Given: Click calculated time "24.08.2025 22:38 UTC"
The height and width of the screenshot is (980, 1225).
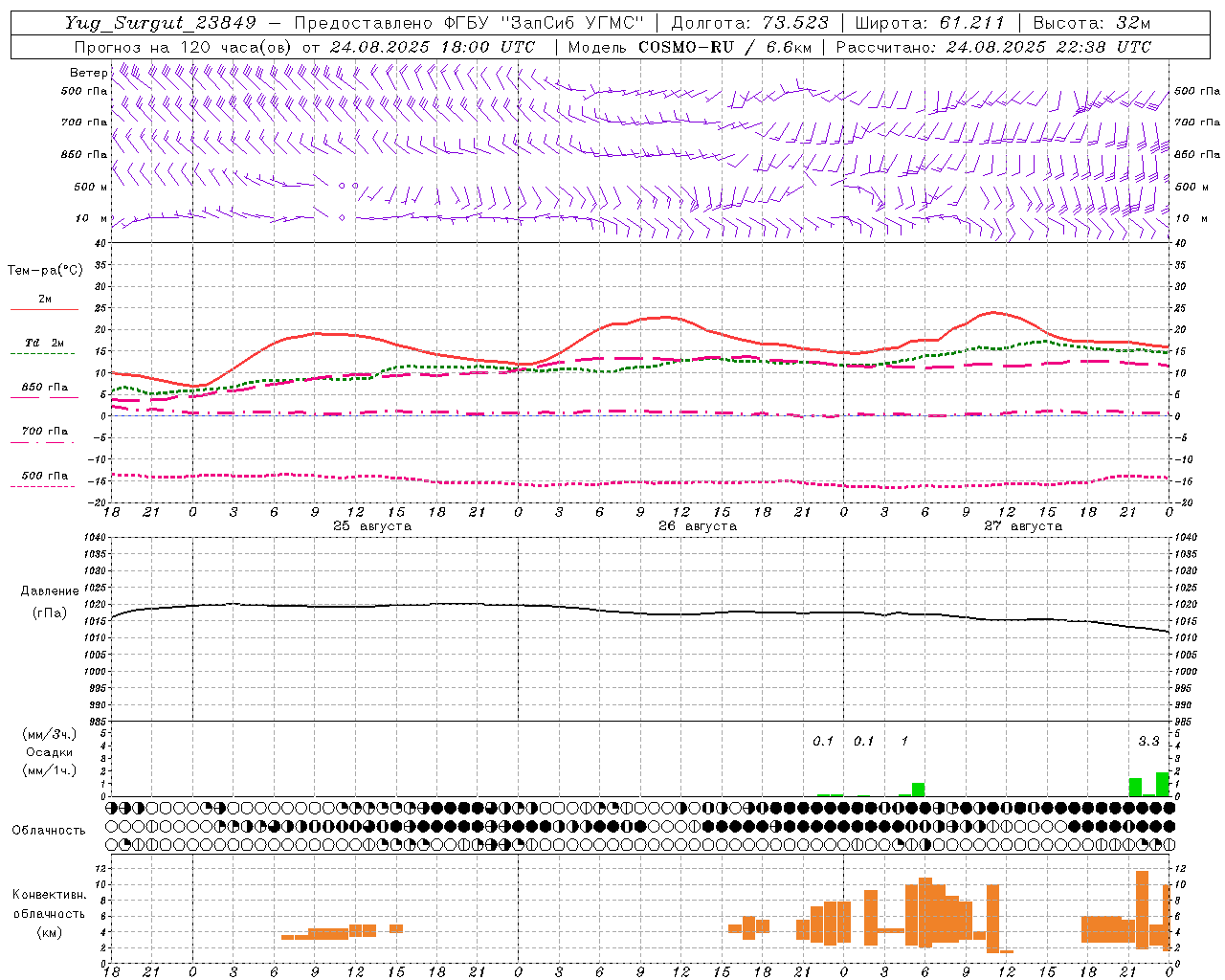Looking at the screenshot, I should 1048,47.
